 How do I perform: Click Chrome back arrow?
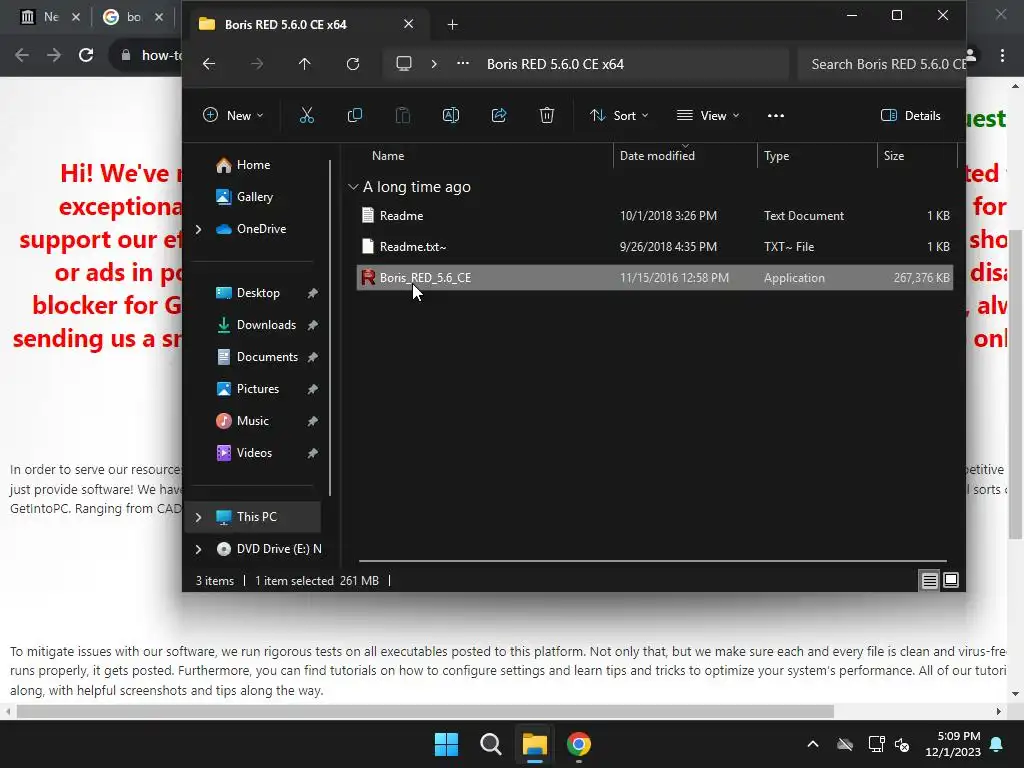tap(22, 55)
